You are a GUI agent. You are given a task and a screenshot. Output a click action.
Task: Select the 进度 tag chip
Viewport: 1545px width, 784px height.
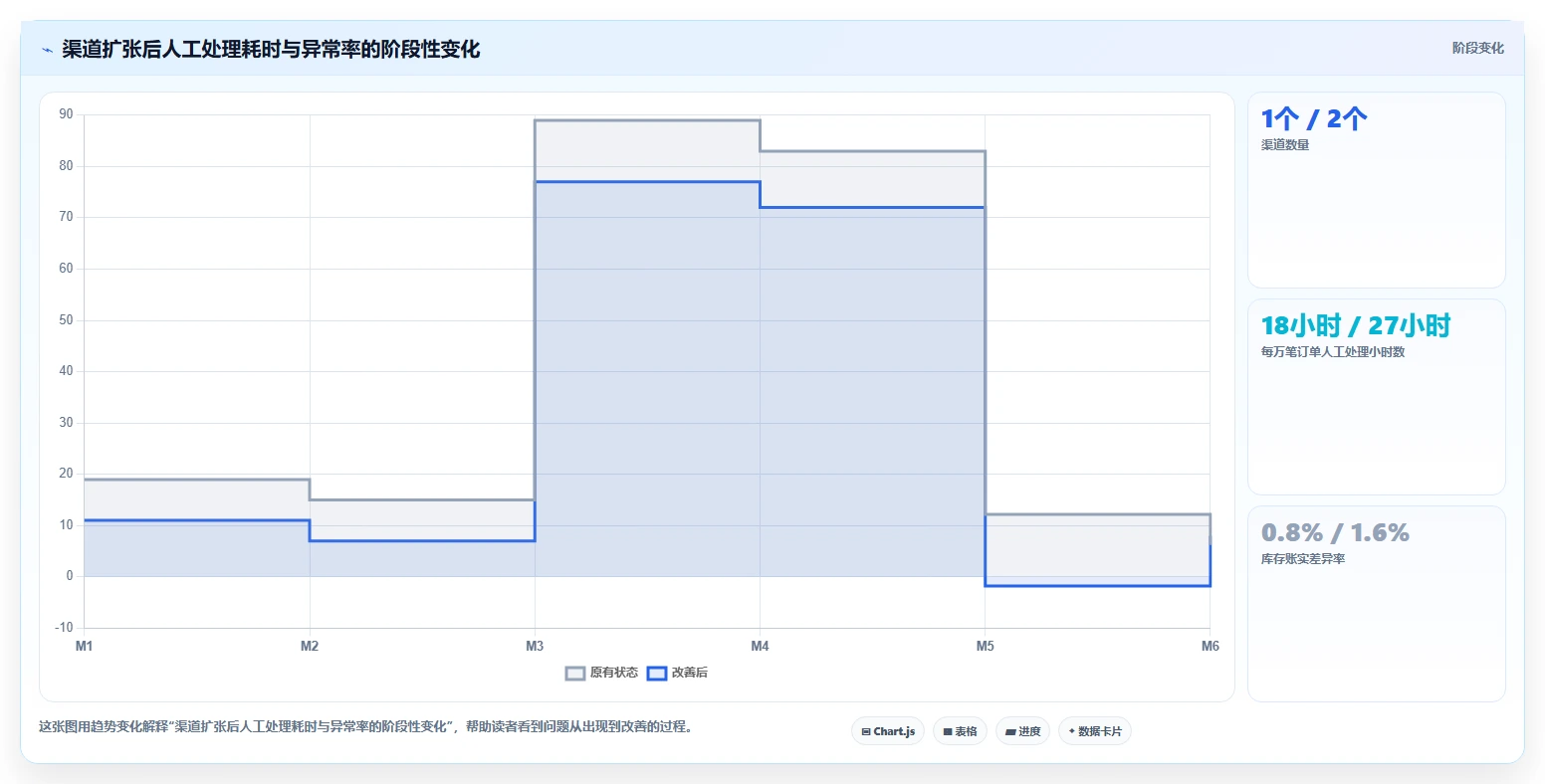click(1022, 731)
